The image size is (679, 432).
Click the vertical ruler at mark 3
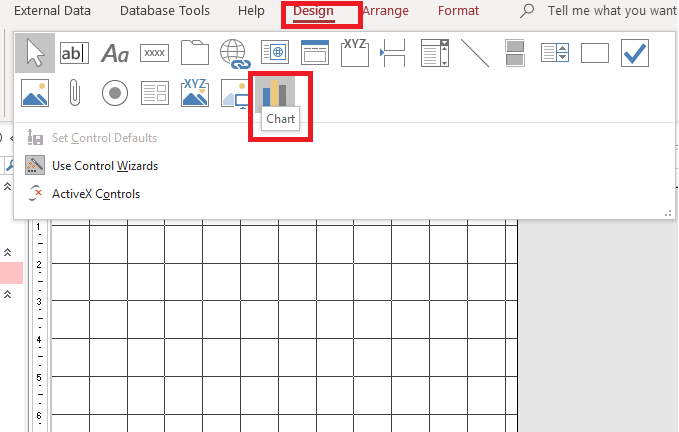(39, 301)
